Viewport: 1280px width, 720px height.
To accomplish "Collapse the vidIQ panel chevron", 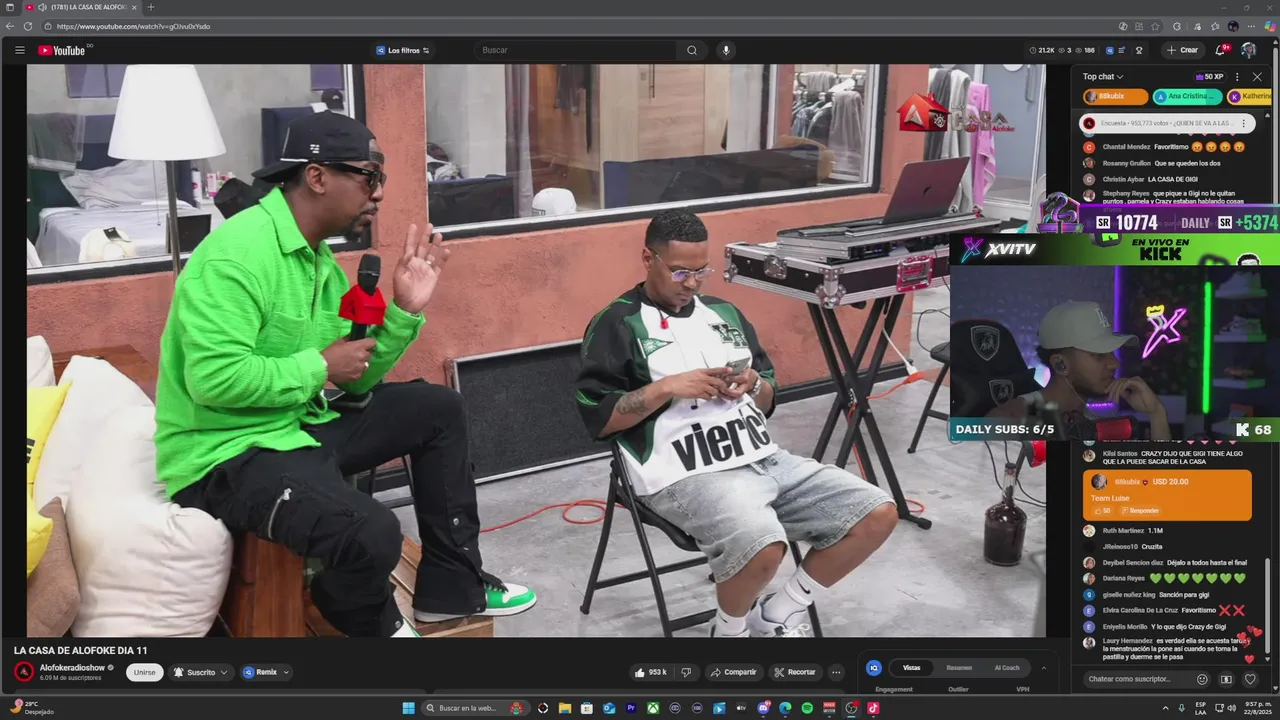I will [x=1043, y=668].
